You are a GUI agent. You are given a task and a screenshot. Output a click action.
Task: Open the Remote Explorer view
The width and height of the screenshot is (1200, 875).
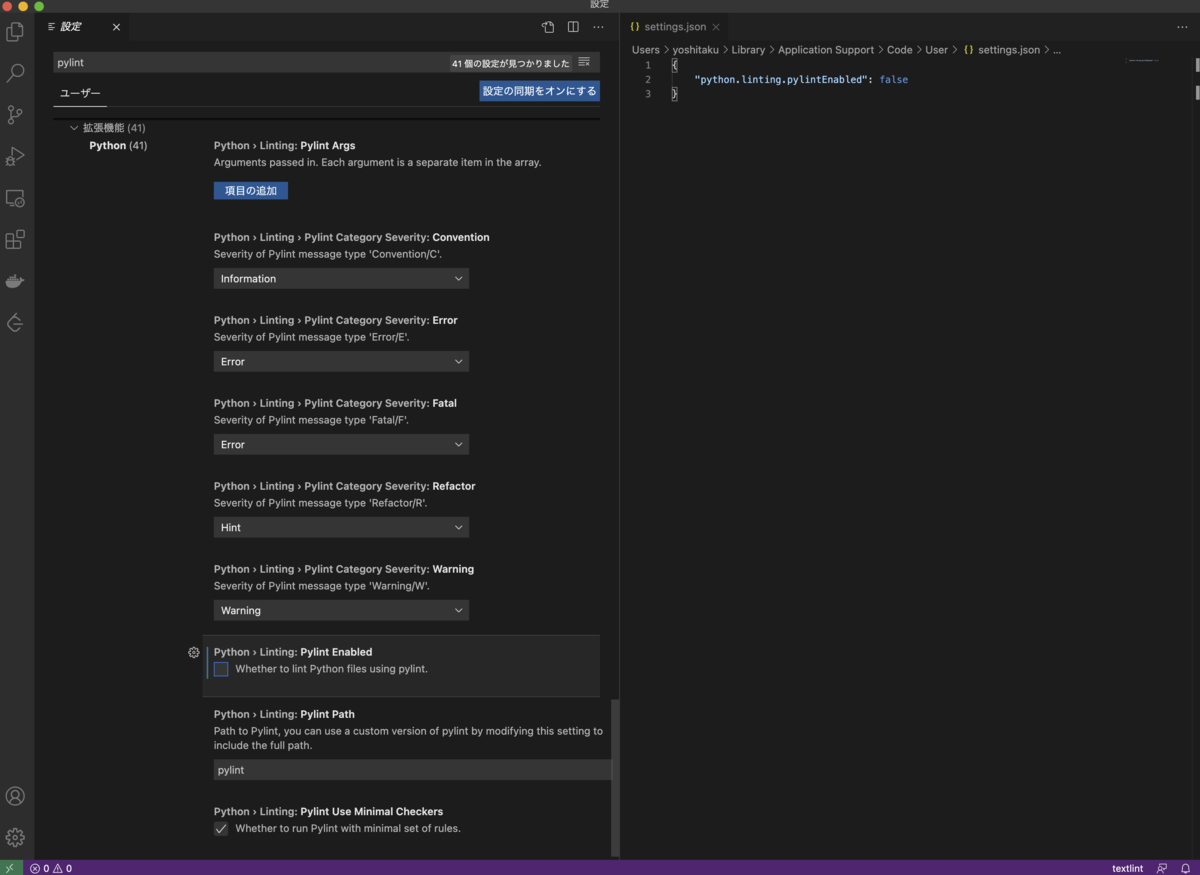[x=15, y=198]
